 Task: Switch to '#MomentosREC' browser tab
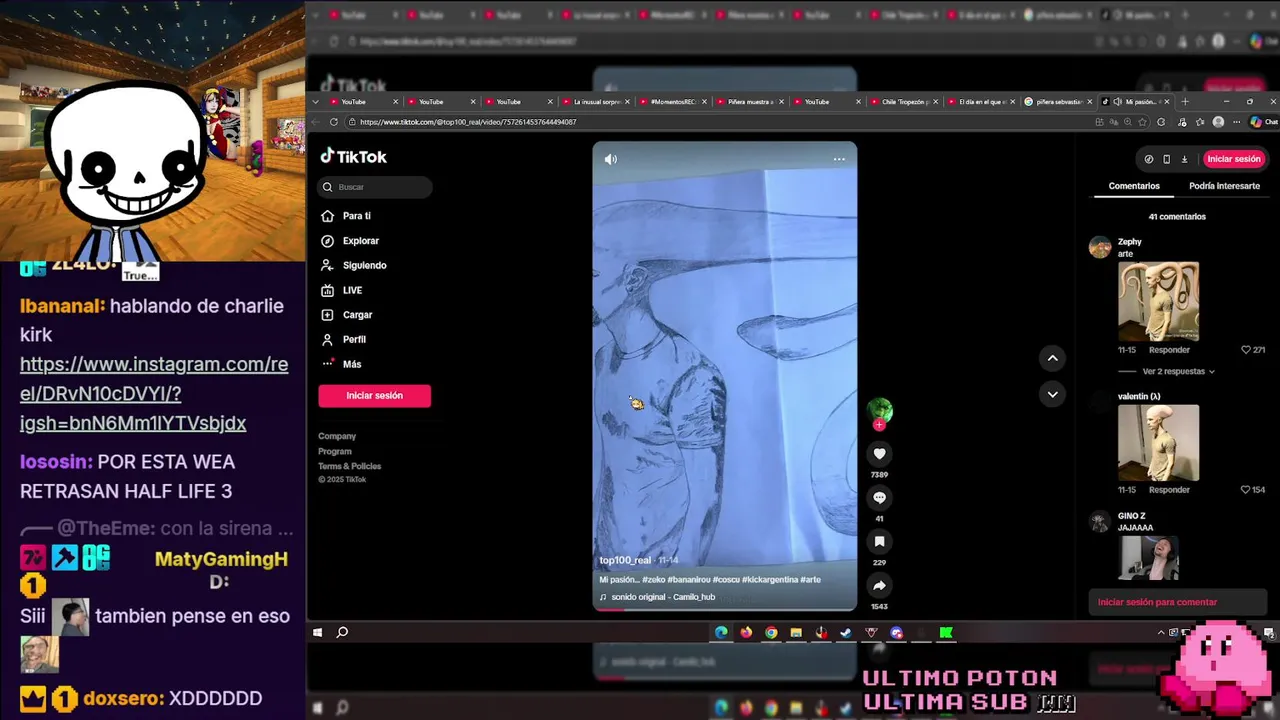(672, 102)
